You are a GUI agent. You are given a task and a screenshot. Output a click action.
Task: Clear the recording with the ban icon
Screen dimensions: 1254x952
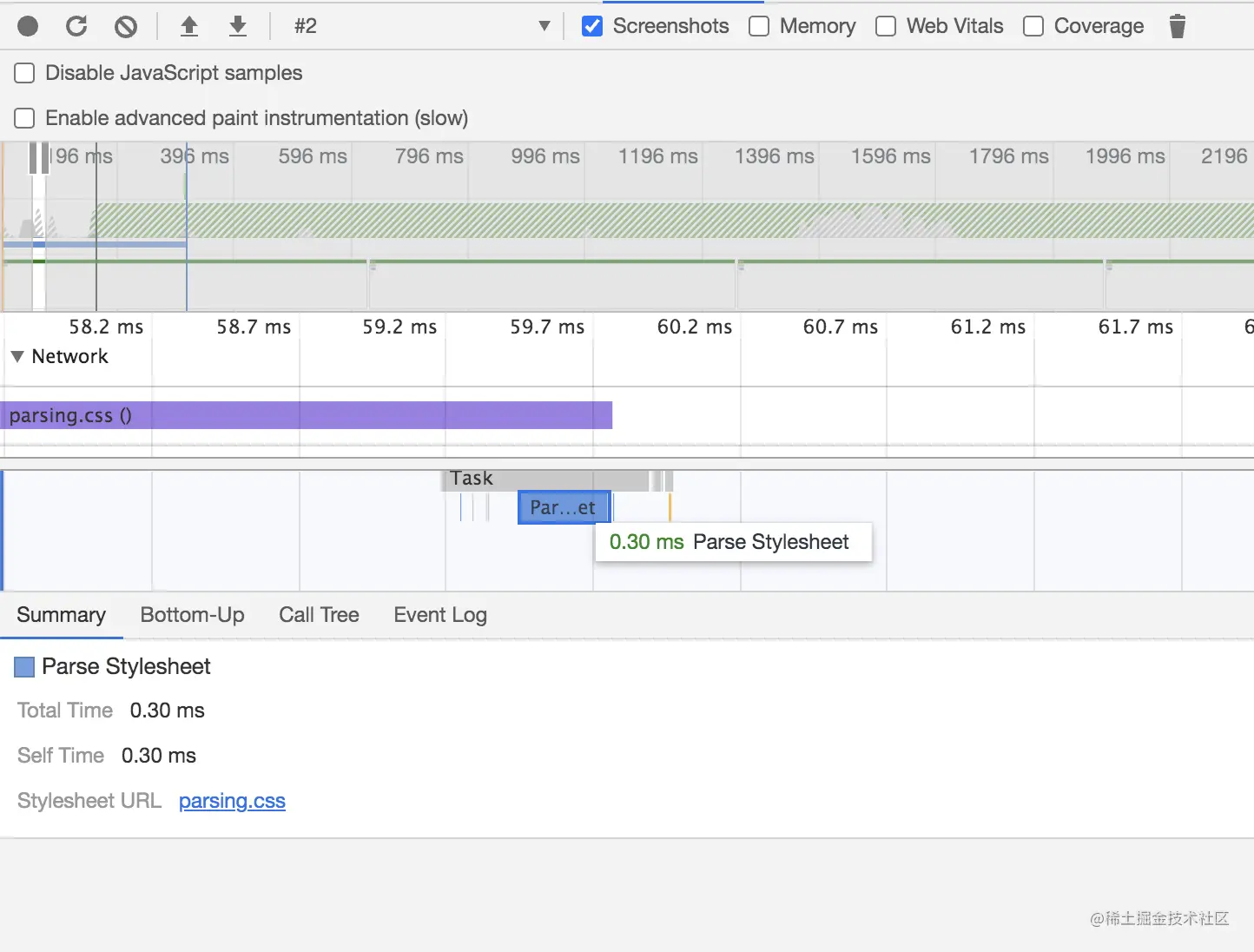[x=126, y=27]
